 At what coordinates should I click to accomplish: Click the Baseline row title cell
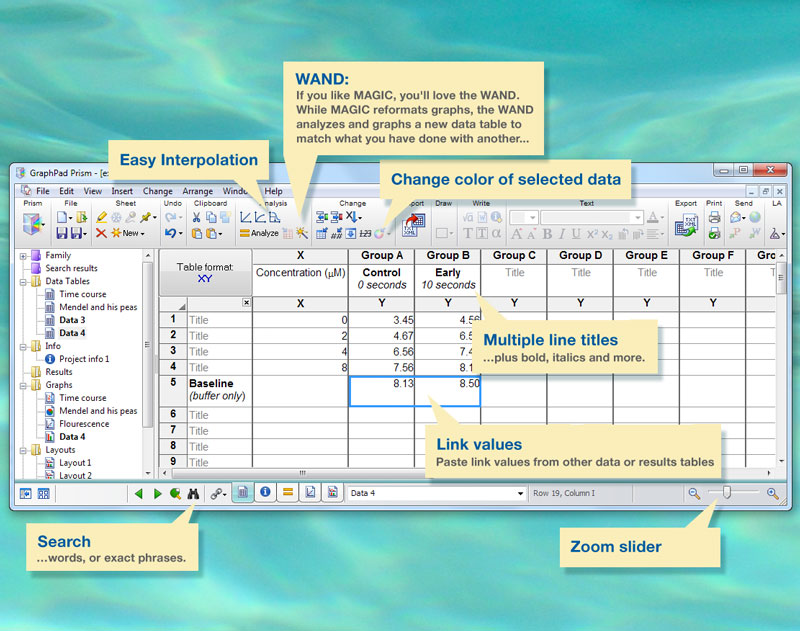point(220,390)
